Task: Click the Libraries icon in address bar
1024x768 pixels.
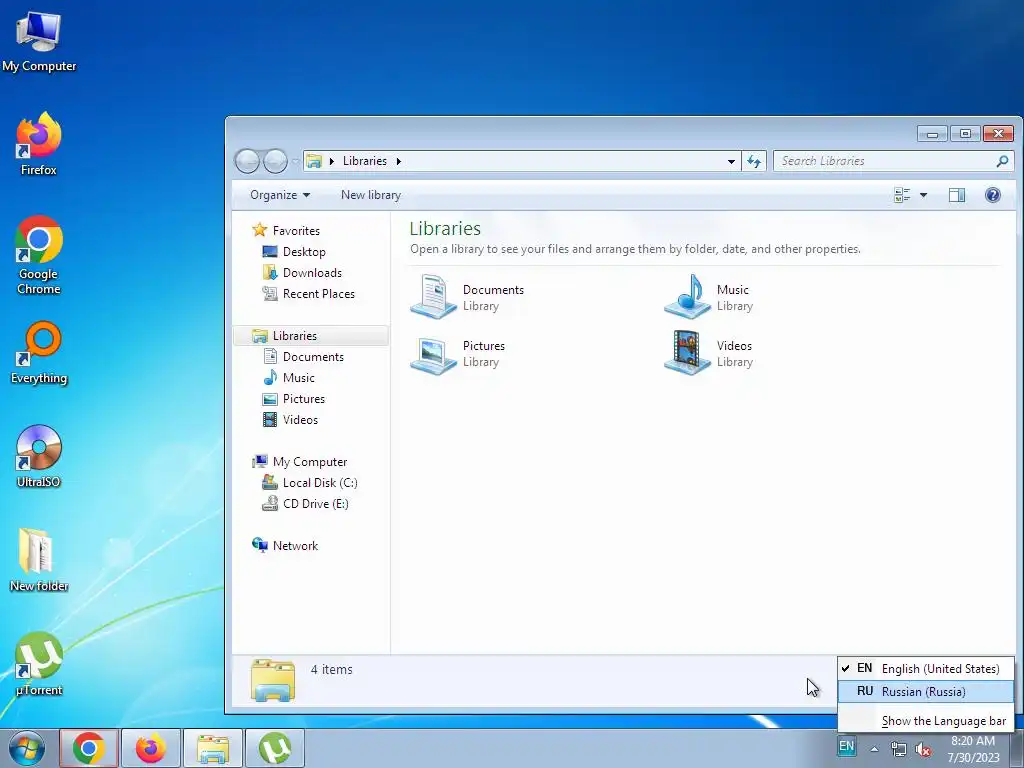Action: (314, 161)
